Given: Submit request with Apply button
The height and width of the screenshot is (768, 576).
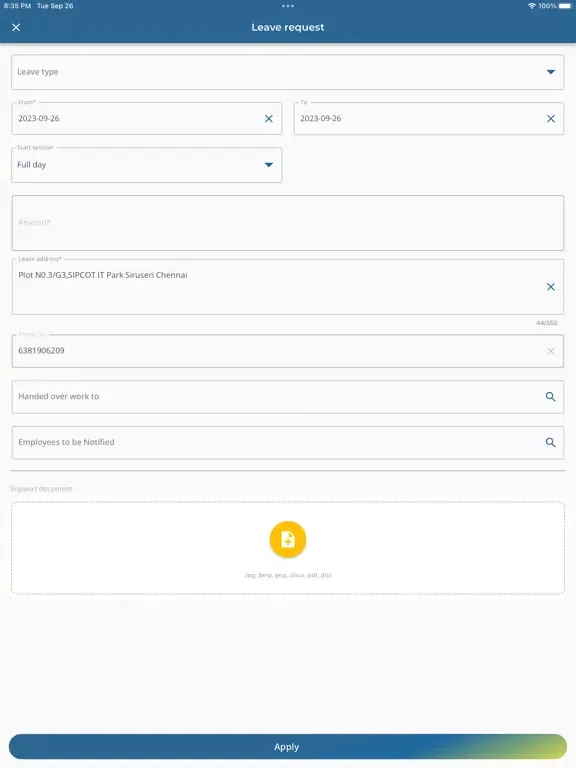Looking at the screenshot, I should click(288, 746).
